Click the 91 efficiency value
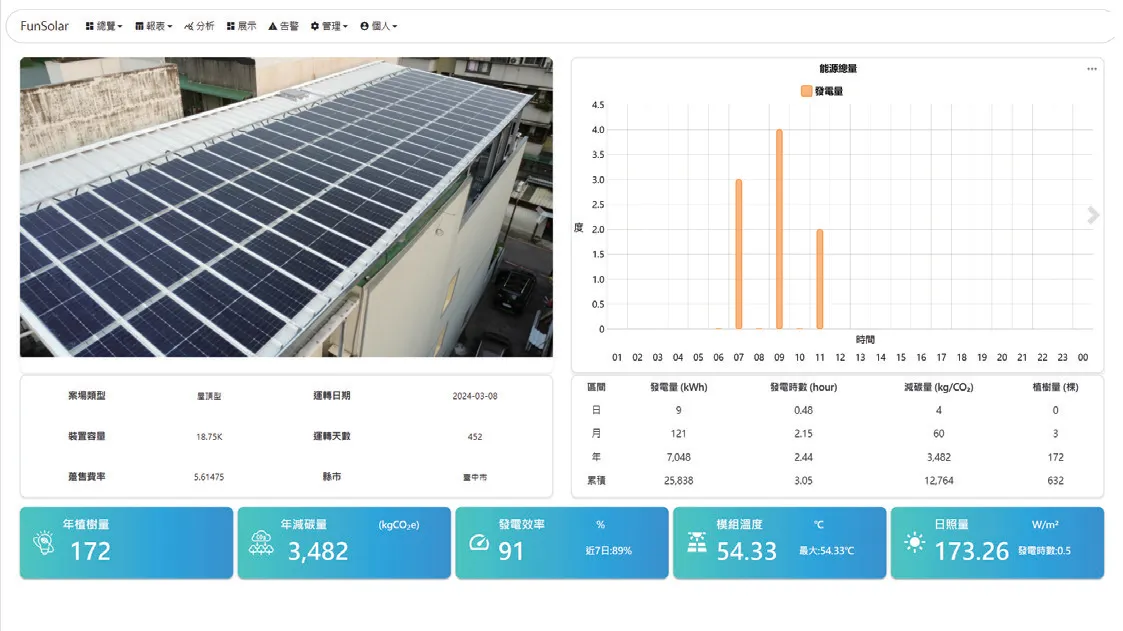The image size is (1123, 631). tap(511, 551)
